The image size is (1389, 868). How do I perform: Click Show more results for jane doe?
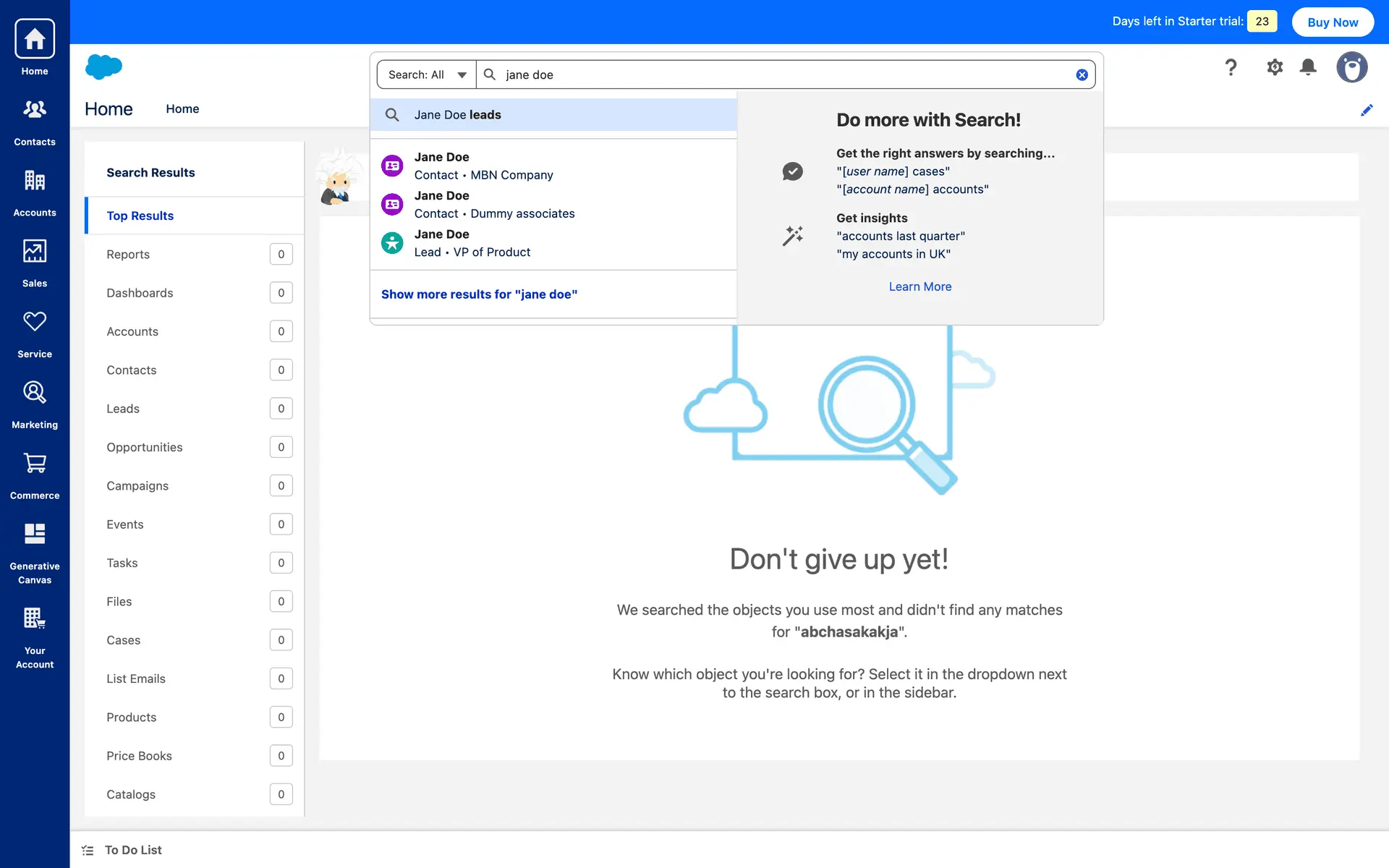[x=479, y=294]
